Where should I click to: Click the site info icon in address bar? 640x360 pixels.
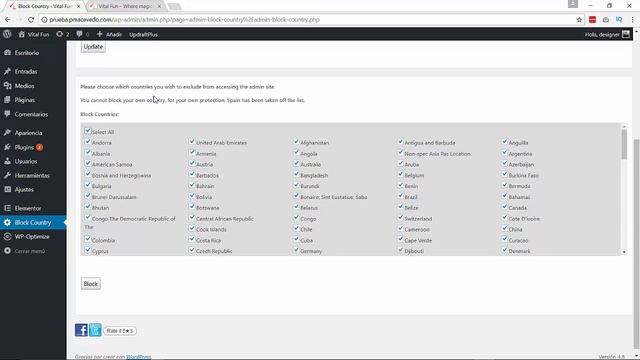click(44, 20)
